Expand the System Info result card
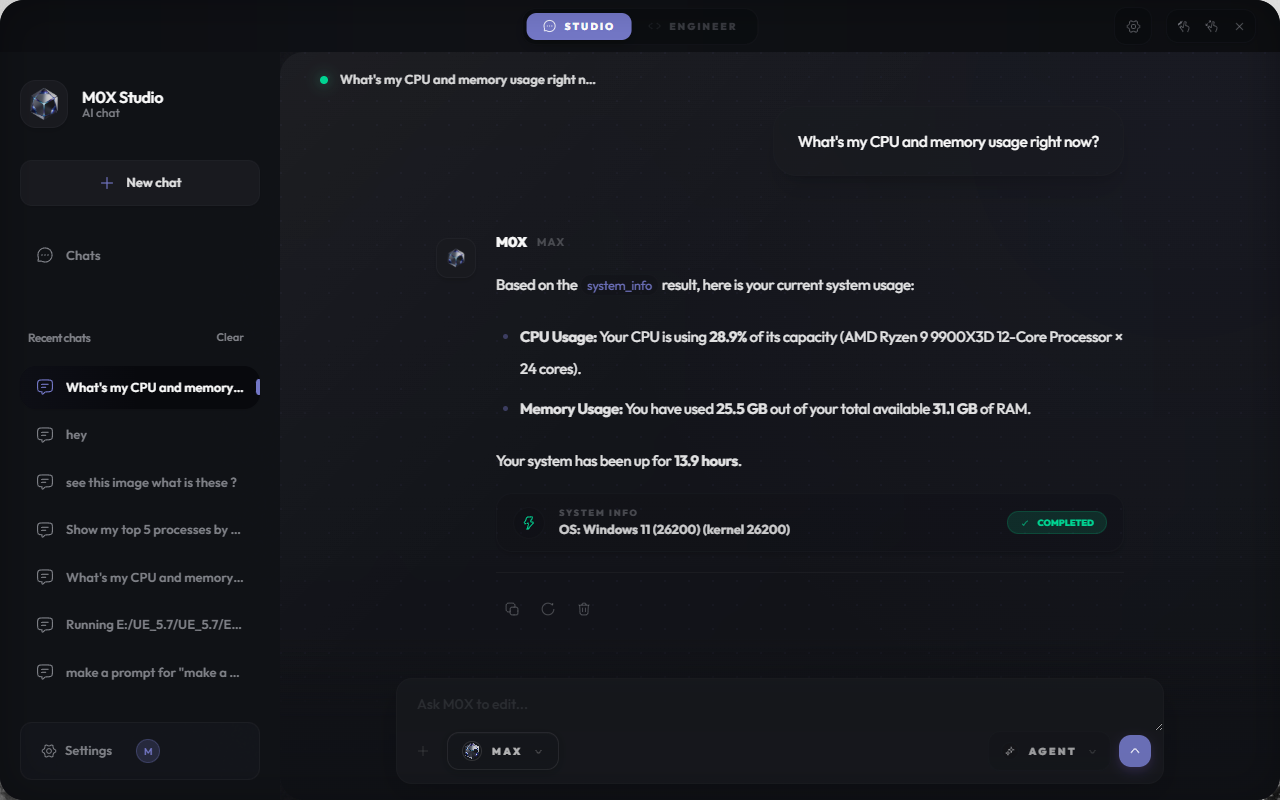 (x=809, y=522)
